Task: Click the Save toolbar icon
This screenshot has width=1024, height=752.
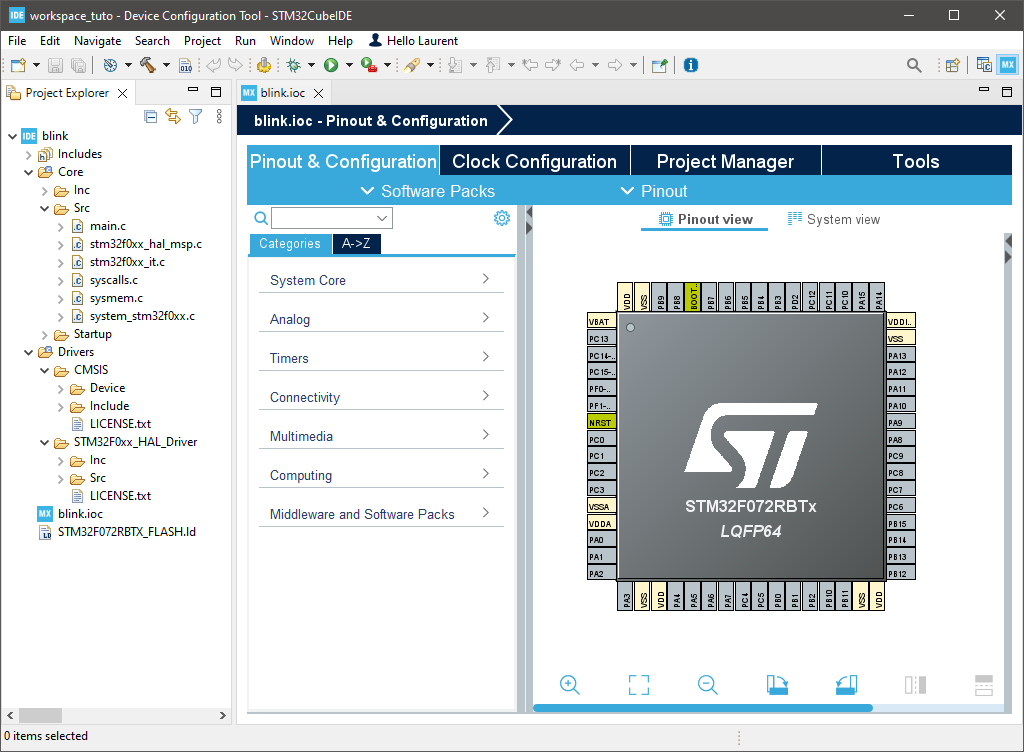Action: pyautogui.click(x=56, y=65)
